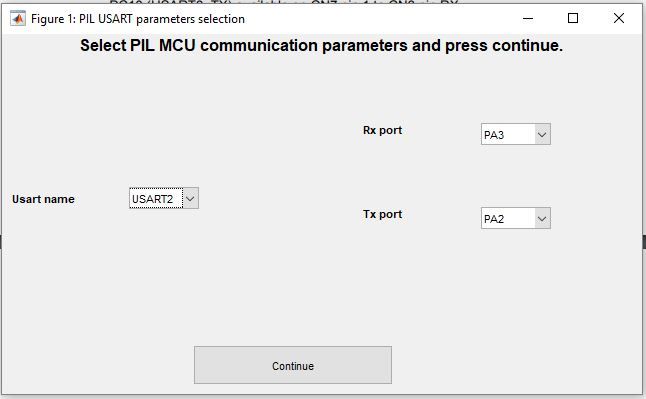Click the "Usart name" label

coord(43,199)
